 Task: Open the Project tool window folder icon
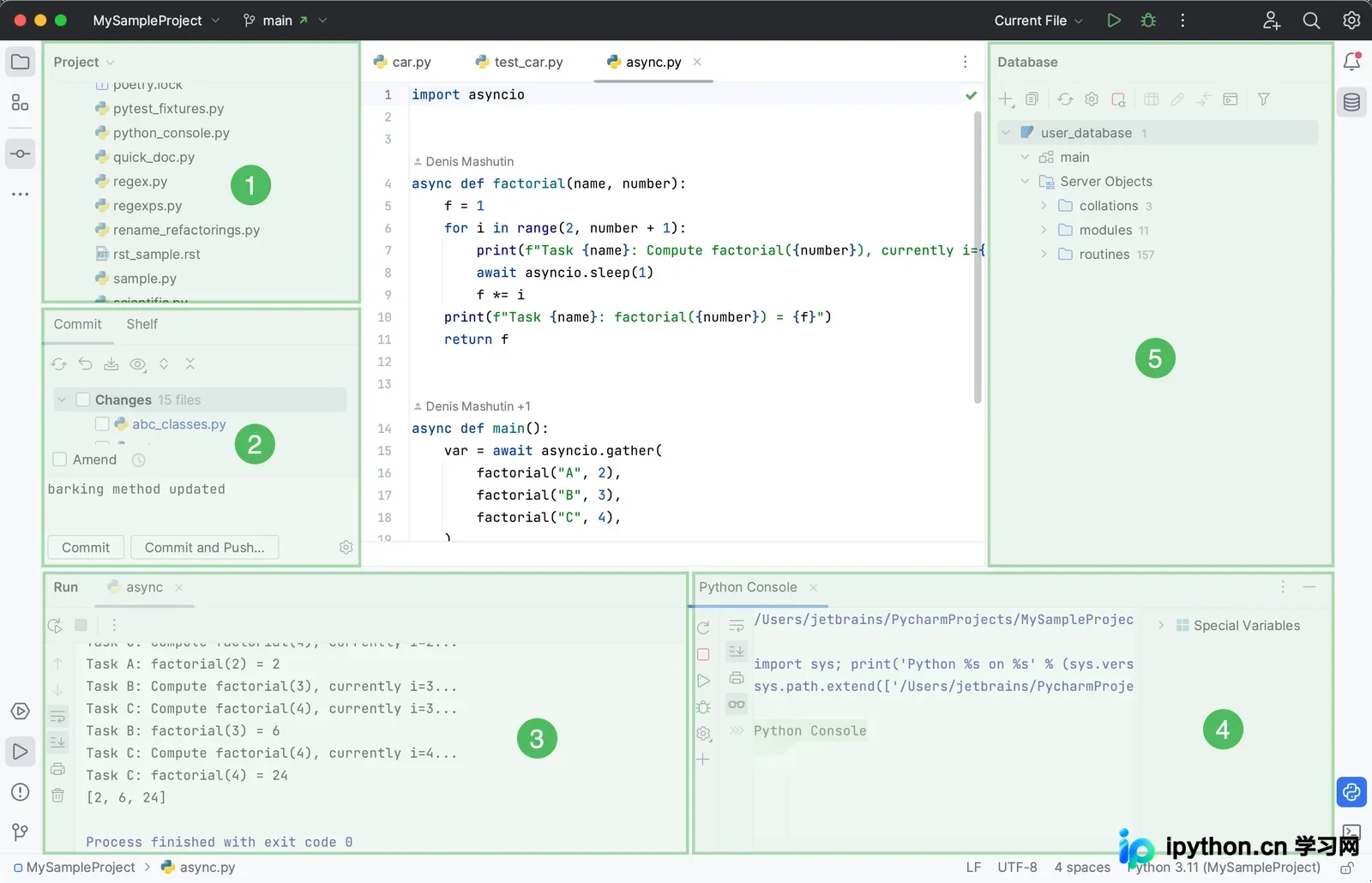tap(21, 62)
